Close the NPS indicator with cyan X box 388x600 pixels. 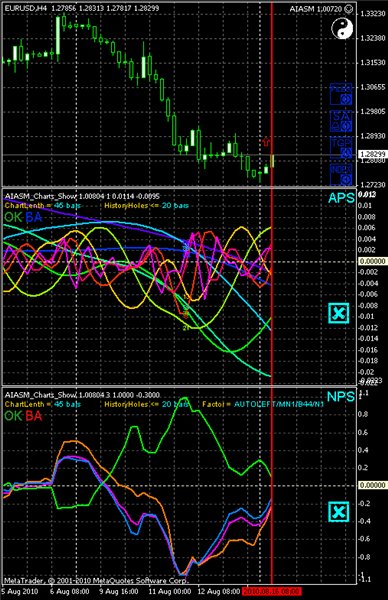[x=339, y=512]
